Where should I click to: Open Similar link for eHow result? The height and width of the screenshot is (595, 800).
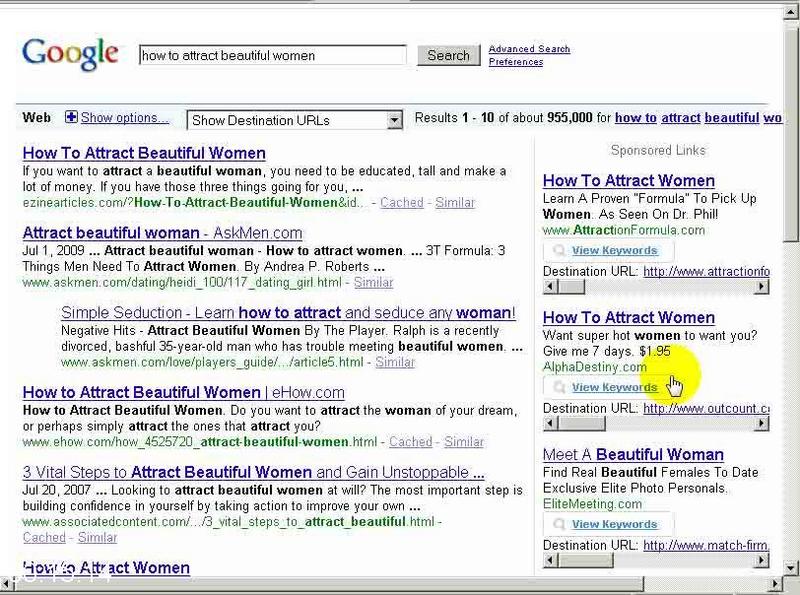click(464, 441)
